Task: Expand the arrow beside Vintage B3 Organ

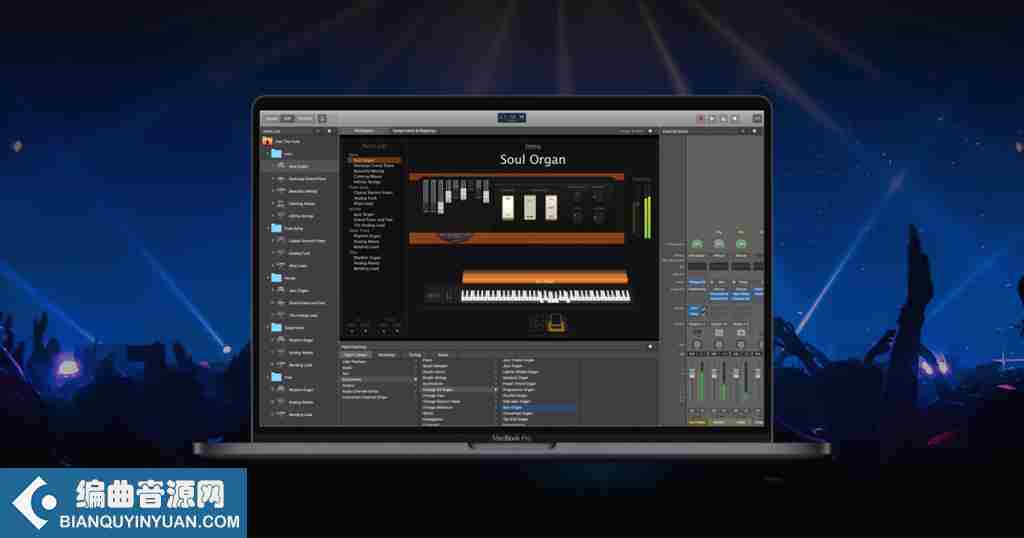Action: coord(494,390)
